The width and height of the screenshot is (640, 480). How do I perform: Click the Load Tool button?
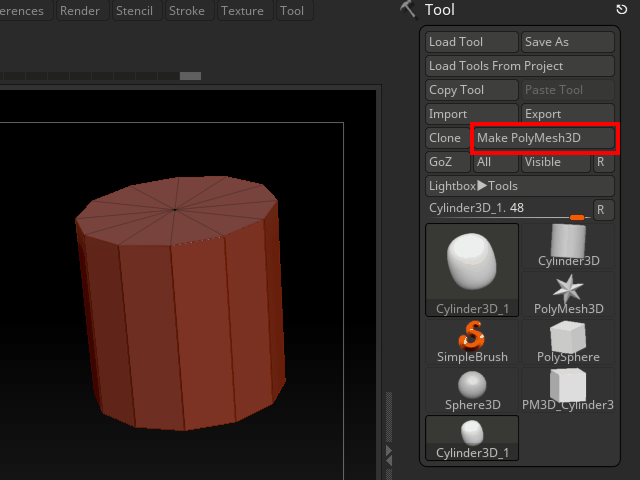471,42
